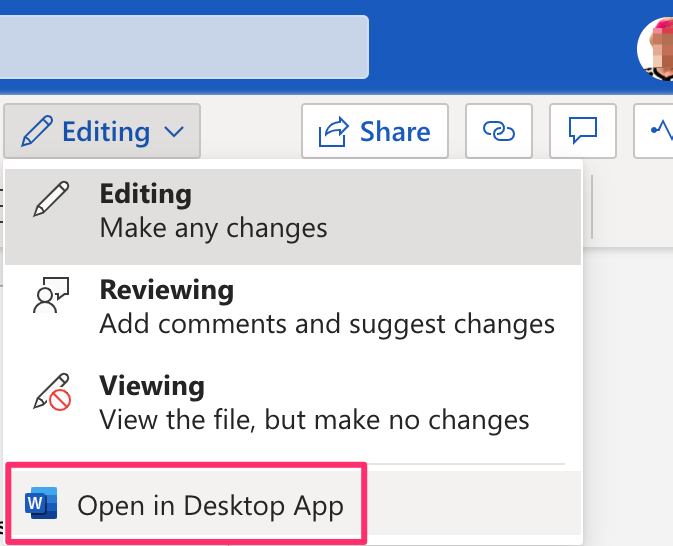Open the comments speech bubble icon
673x546 pixels.
pyautogui.click(x=582, y=131)
